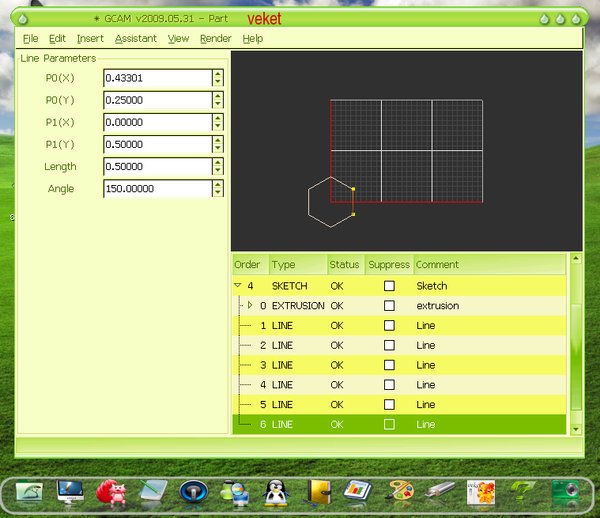This screenshot has height=518, width=600.
Task: Click the block list vertical scrollbar
Action: [574, 350]
